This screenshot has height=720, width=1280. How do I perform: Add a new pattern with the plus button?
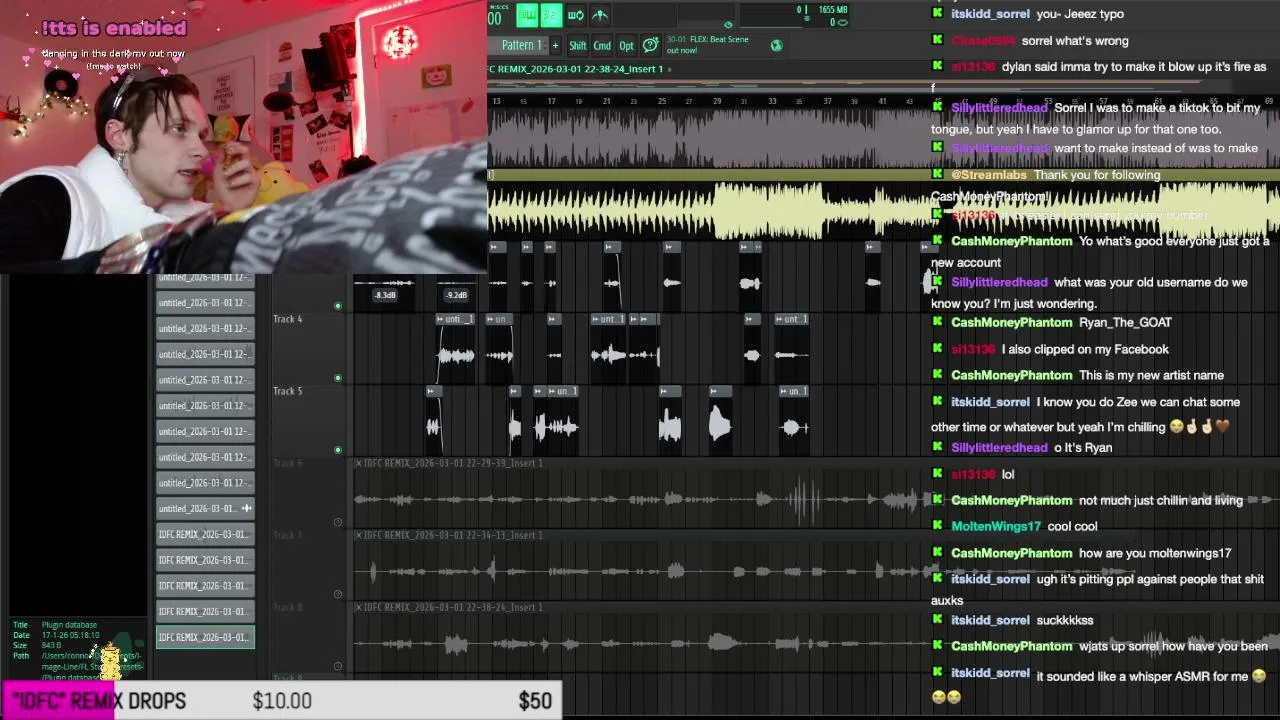(x=555, y=45)
